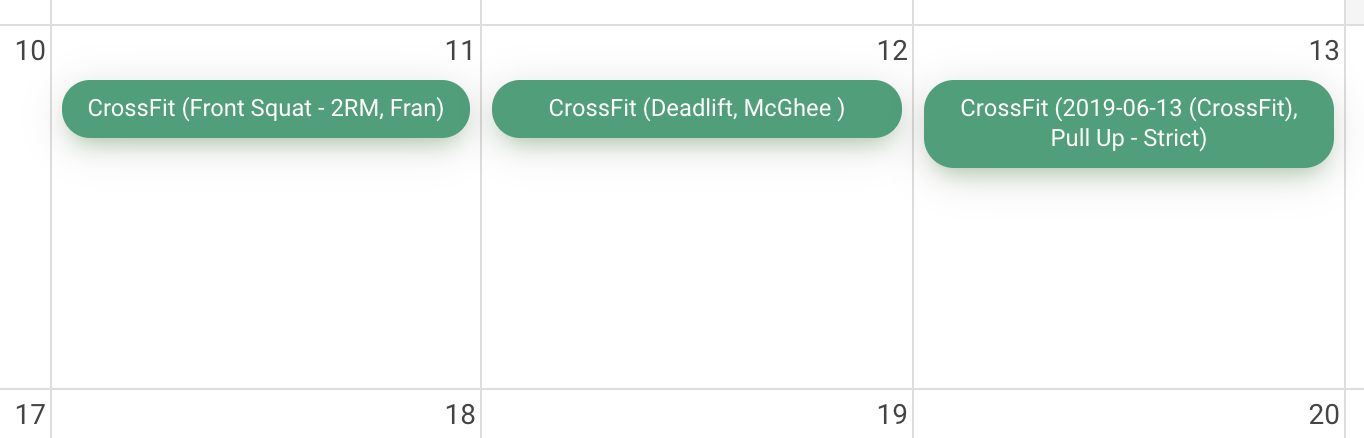
Task: Choose the date number 18
Action: (x=460, y=414)
